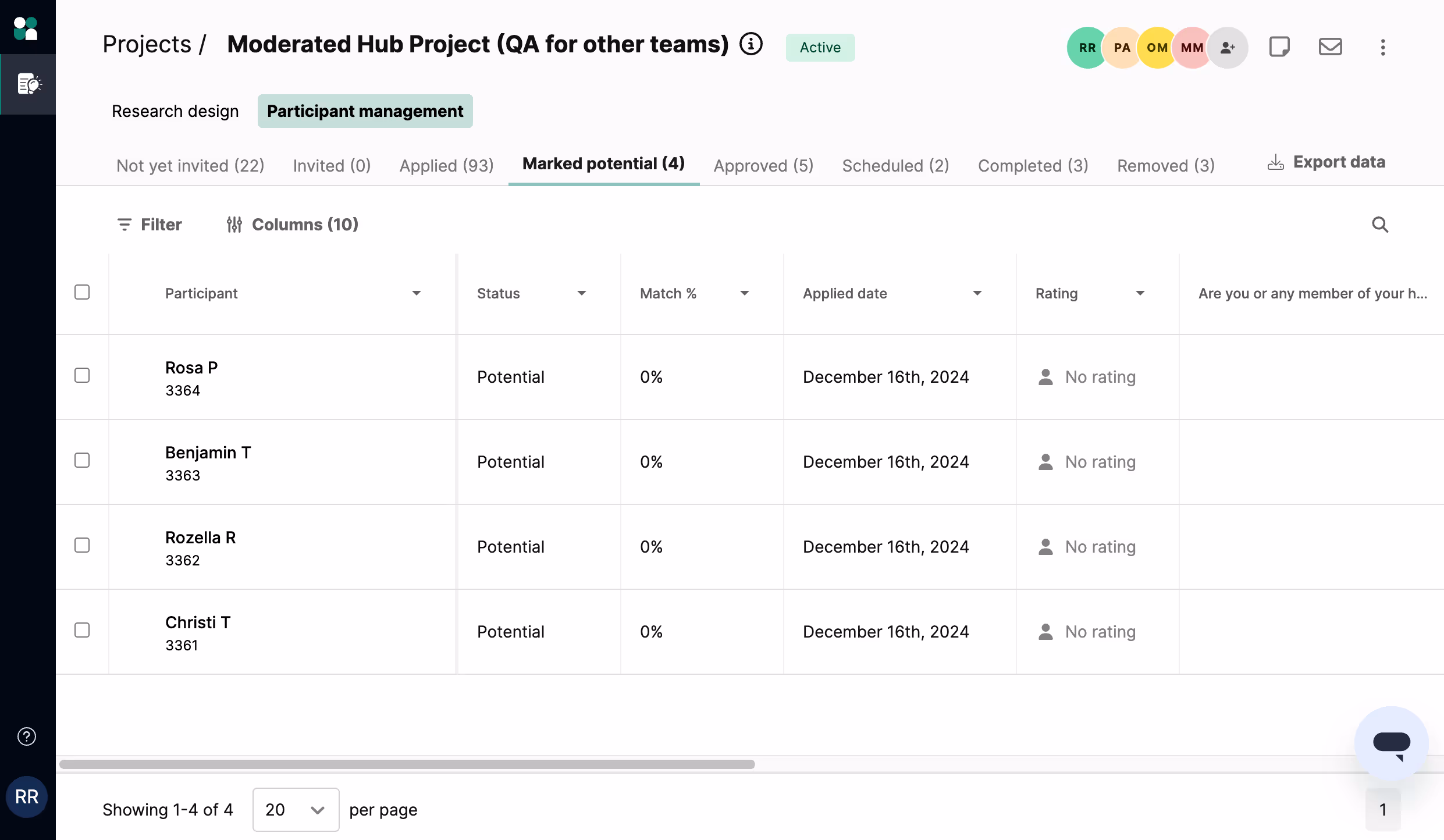Select Benjamin T's row checkbox
The width and height of the screenshot is (1444, 840).
click(x=82, y=460)
